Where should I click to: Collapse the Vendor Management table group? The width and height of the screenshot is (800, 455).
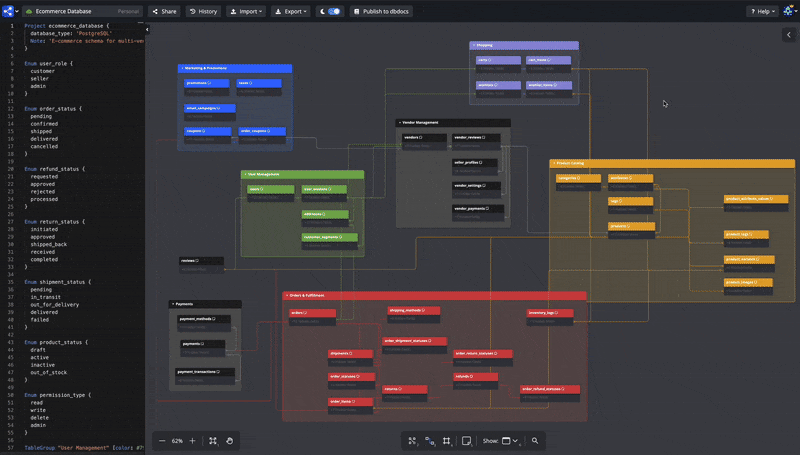[x=399, y=122]
